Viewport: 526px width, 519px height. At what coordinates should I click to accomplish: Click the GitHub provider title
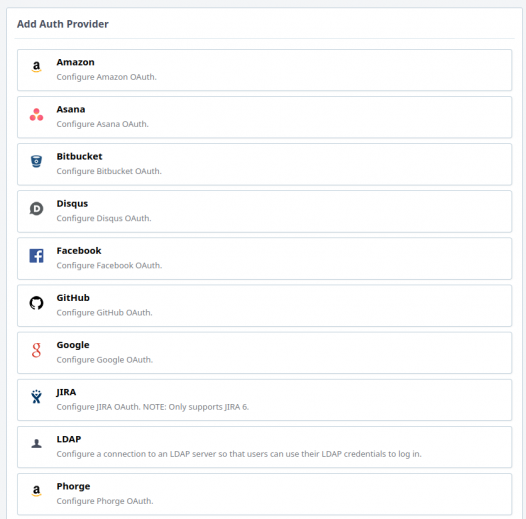click(73, 298)
